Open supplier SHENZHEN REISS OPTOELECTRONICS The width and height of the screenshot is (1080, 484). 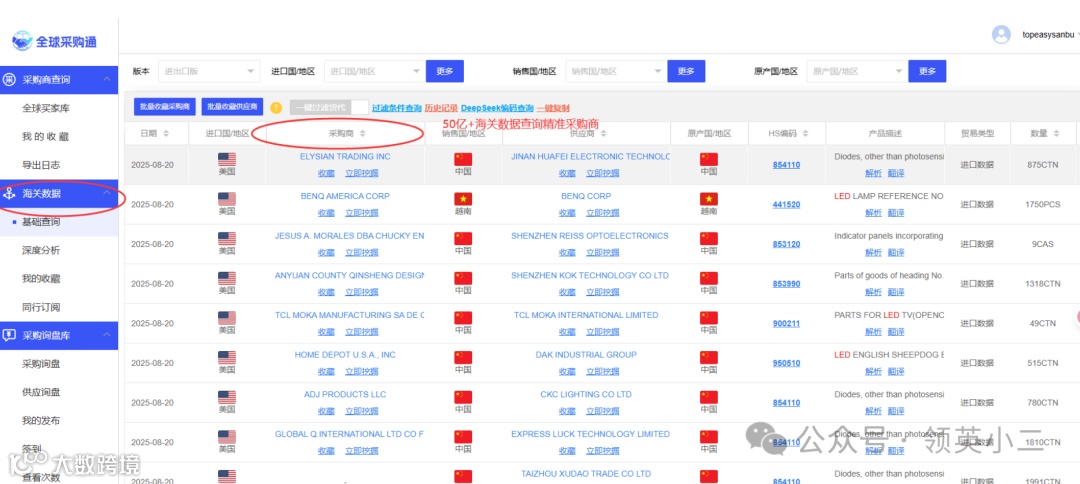click(x=590, y=236)
